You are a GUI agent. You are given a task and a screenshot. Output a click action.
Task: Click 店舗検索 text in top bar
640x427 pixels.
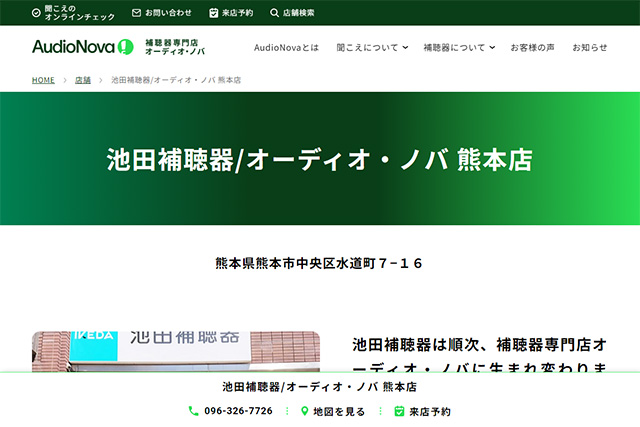pyautogui.click(x=298, y=13)
